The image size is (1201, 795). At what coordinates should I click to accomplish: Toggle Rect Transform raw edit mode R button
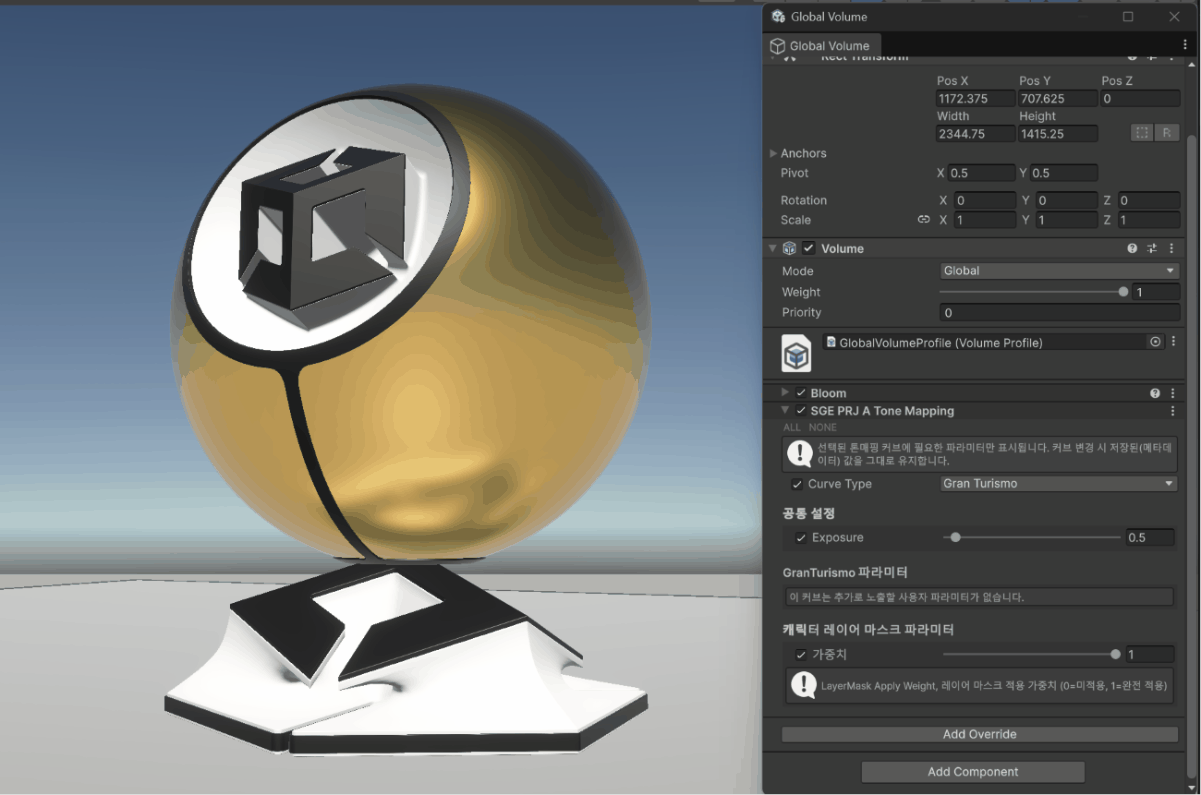tap(1167, 133)
